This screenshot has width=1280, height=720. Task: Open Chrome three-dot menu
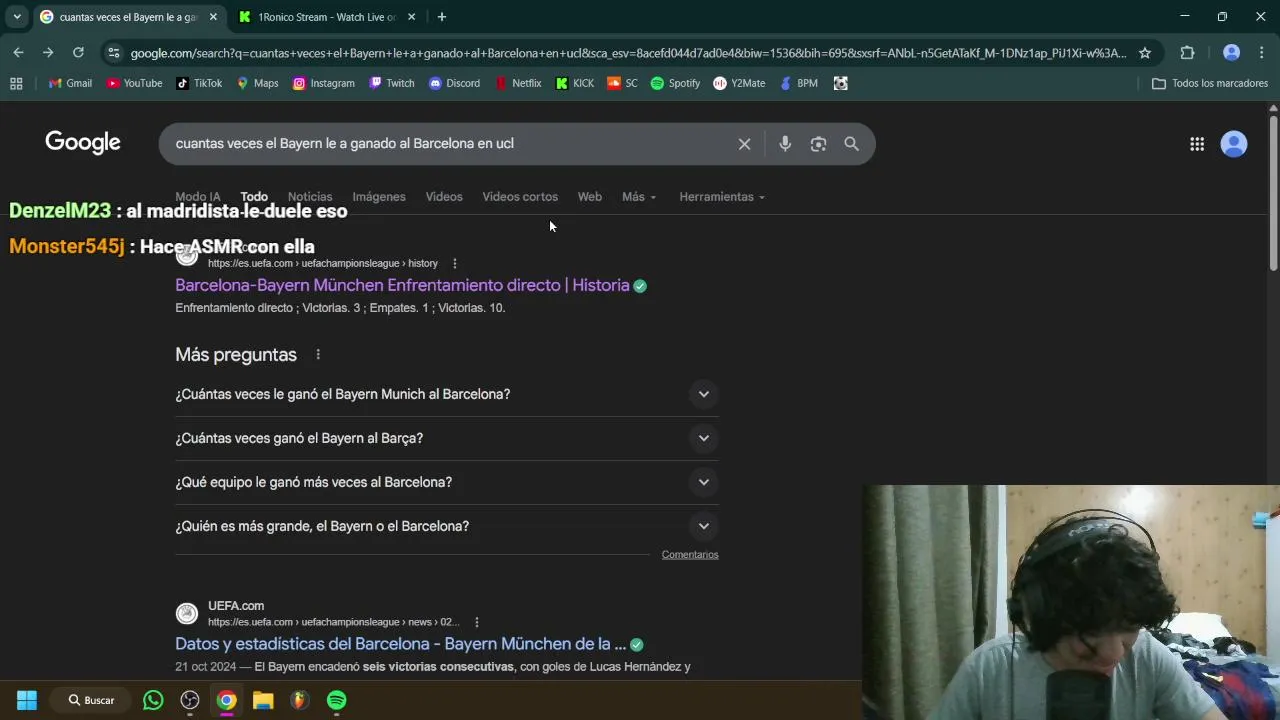pos(1261,53)
